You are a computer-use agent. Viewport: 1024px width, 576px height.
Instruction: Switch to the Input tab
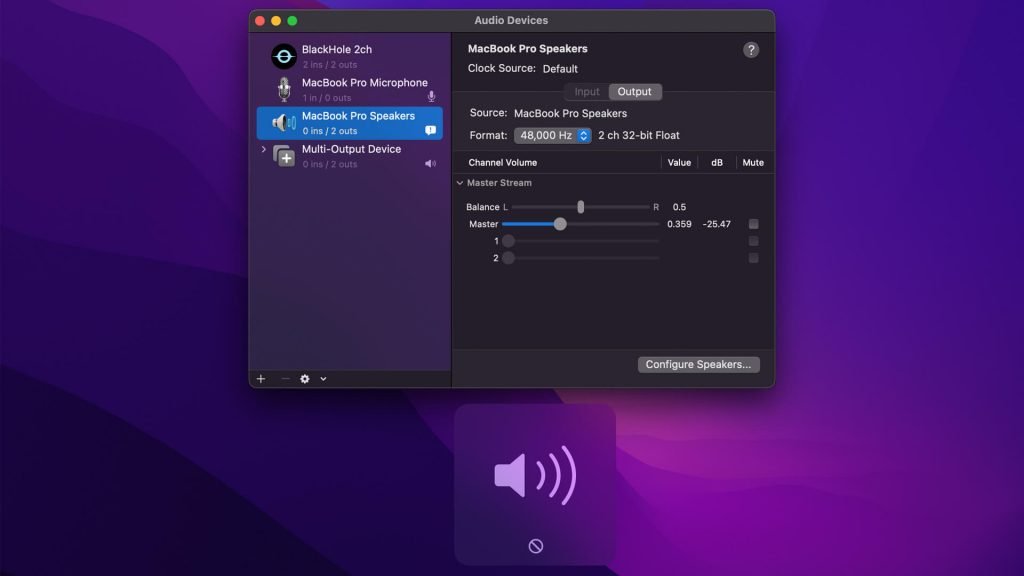pos(587,91)
